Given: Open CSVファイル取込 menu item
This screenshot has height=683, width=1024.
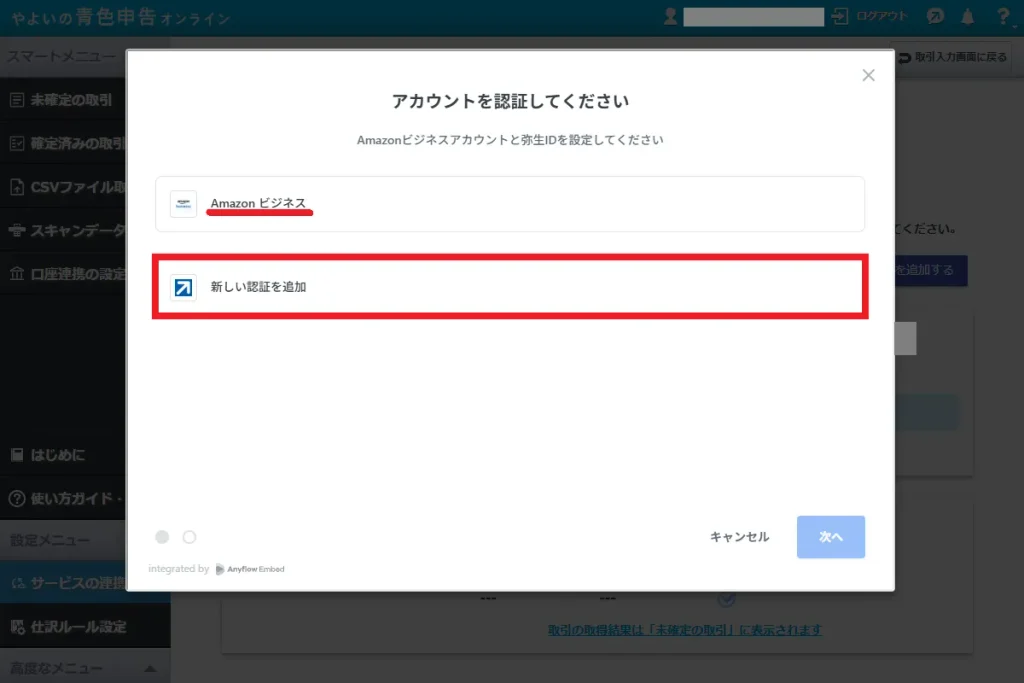Looking at the screenshot, I should (63, 187).
